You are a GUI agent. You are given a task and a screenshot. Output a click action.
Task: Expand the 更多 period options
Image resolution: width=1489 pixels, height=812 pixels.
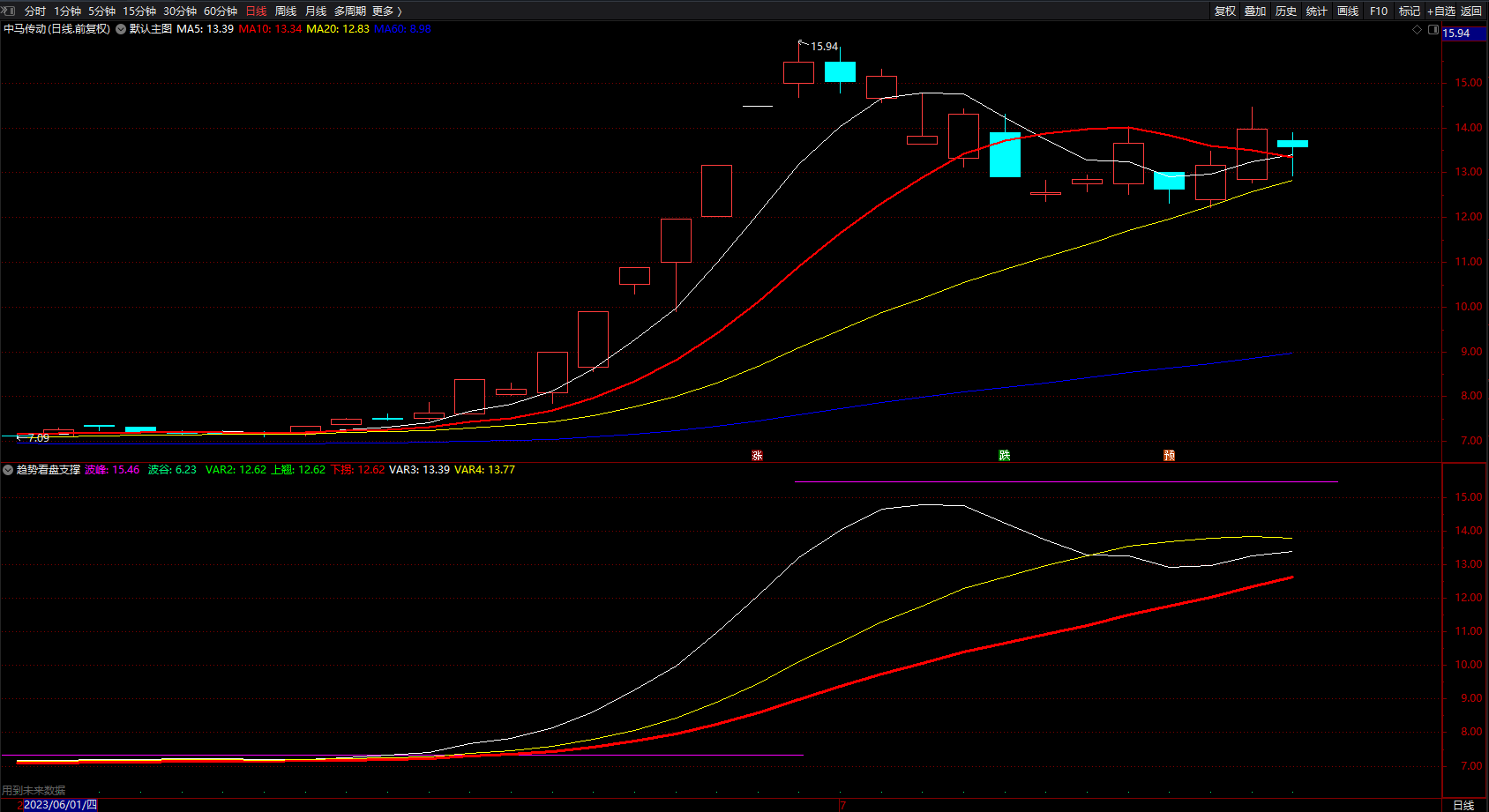click(x=387, y=11)
